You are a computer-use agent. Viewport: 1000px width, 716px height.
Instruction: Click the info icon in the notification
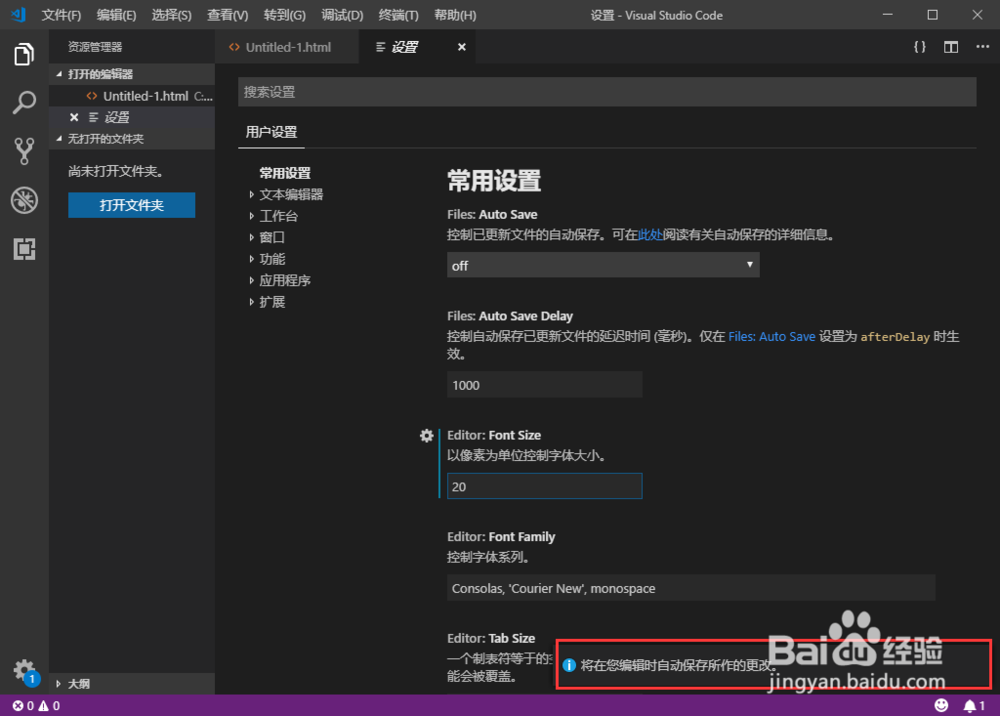click(x=569, y=665)
